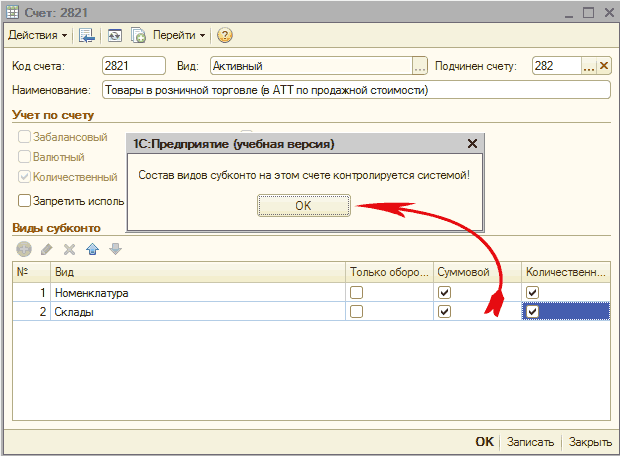The width and height of the screenshot is (620, 456).
Task: Click the help question mark icon
Action: pos(225,35)
